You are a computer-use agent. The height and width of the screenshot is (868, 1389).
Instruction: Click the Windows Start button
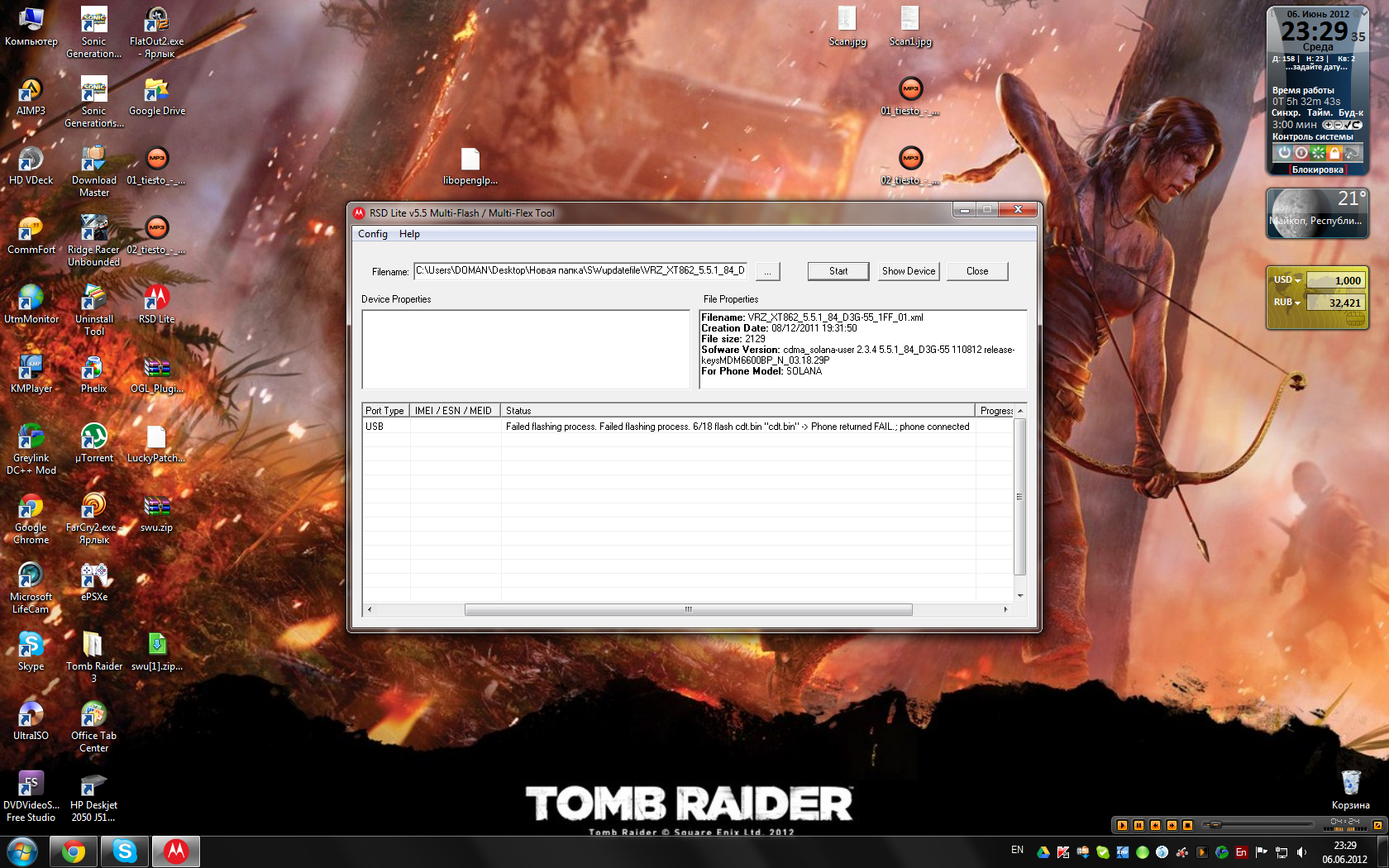tap(21, 851)
